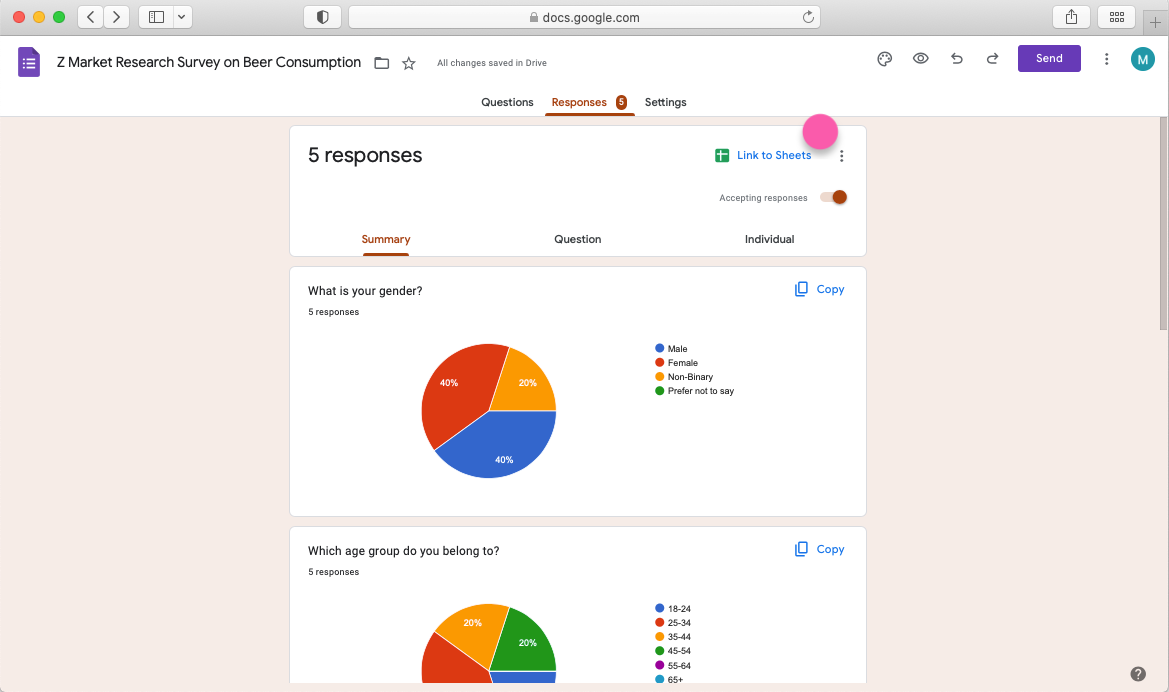Select the Individual responses tab
Image resolution: width=1169 pixels, height=692 pixels.
pyautogui.click(x=769, y=239)
